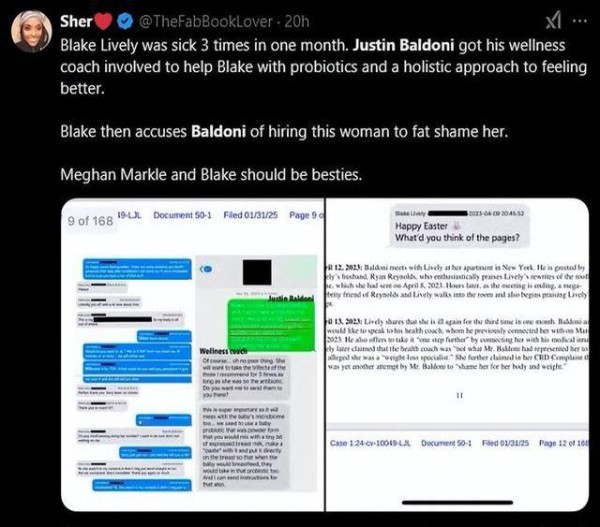The height and width of the screenshot is (527, 600).
Task: Click the Wellness coach label
Action: click(x=223, y=351)
